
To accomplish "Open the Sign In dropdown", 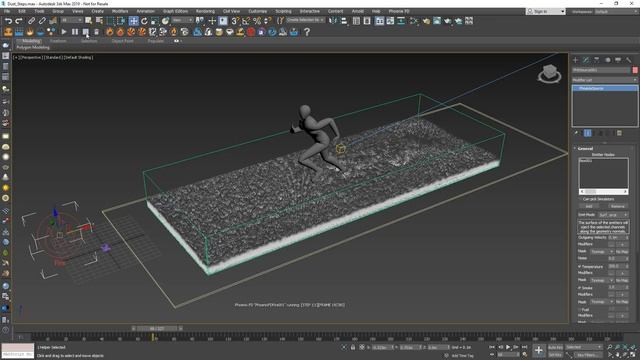I will point(546,11).
